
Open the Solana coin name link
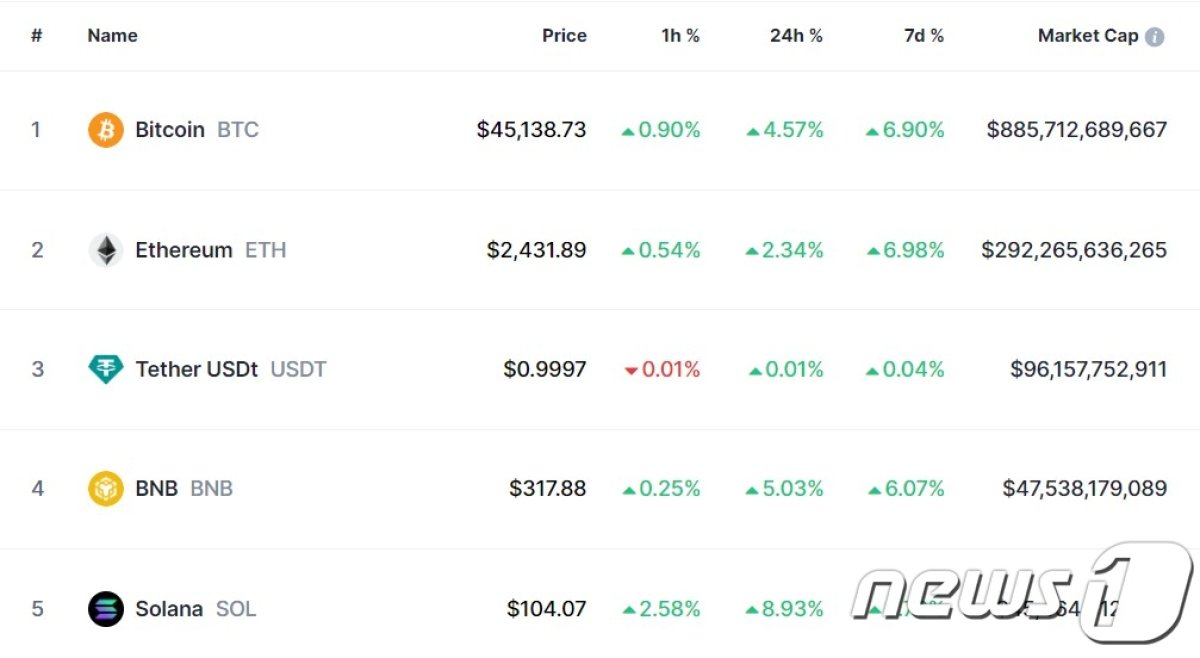click(169, 609)
